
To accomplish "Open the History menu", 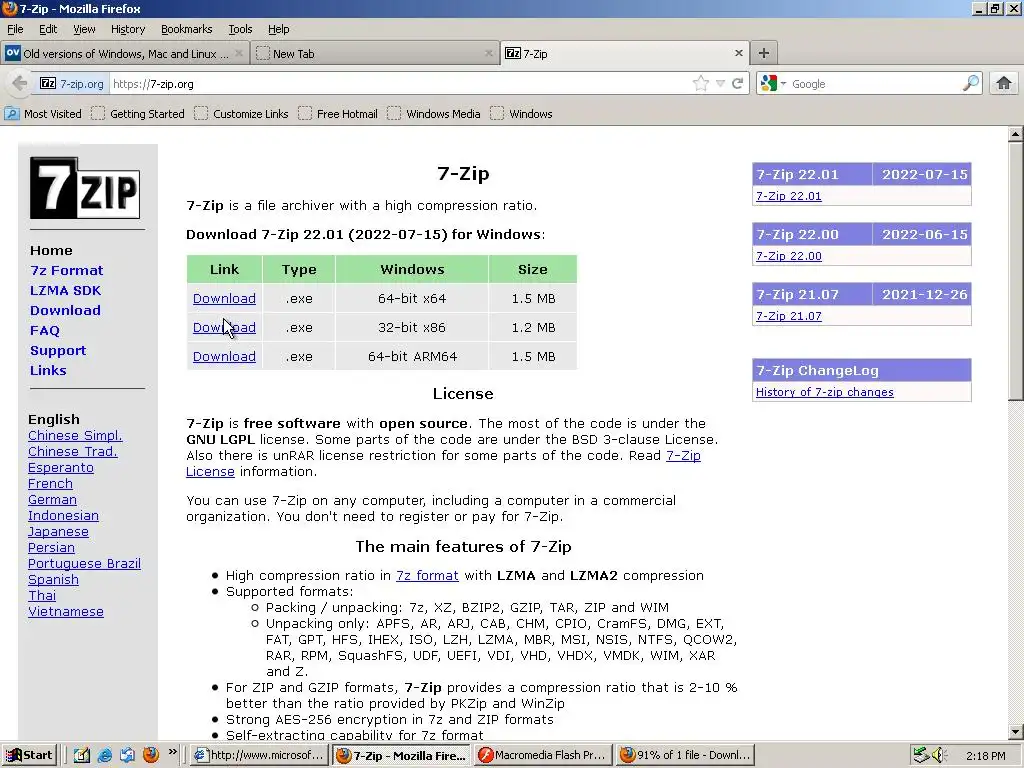I will click(128, 29).
